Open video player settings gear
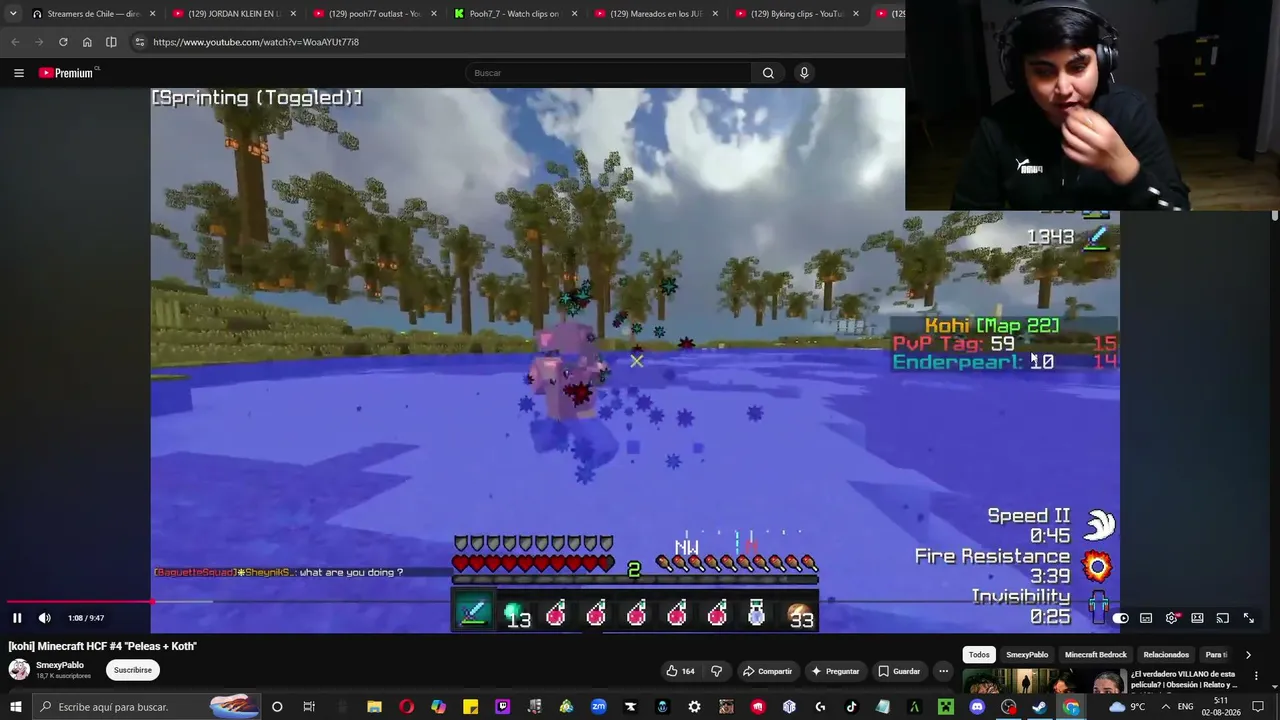The width and height of the screenshot is (1280, 720). pyautogui.click(x=1172, y=618)
